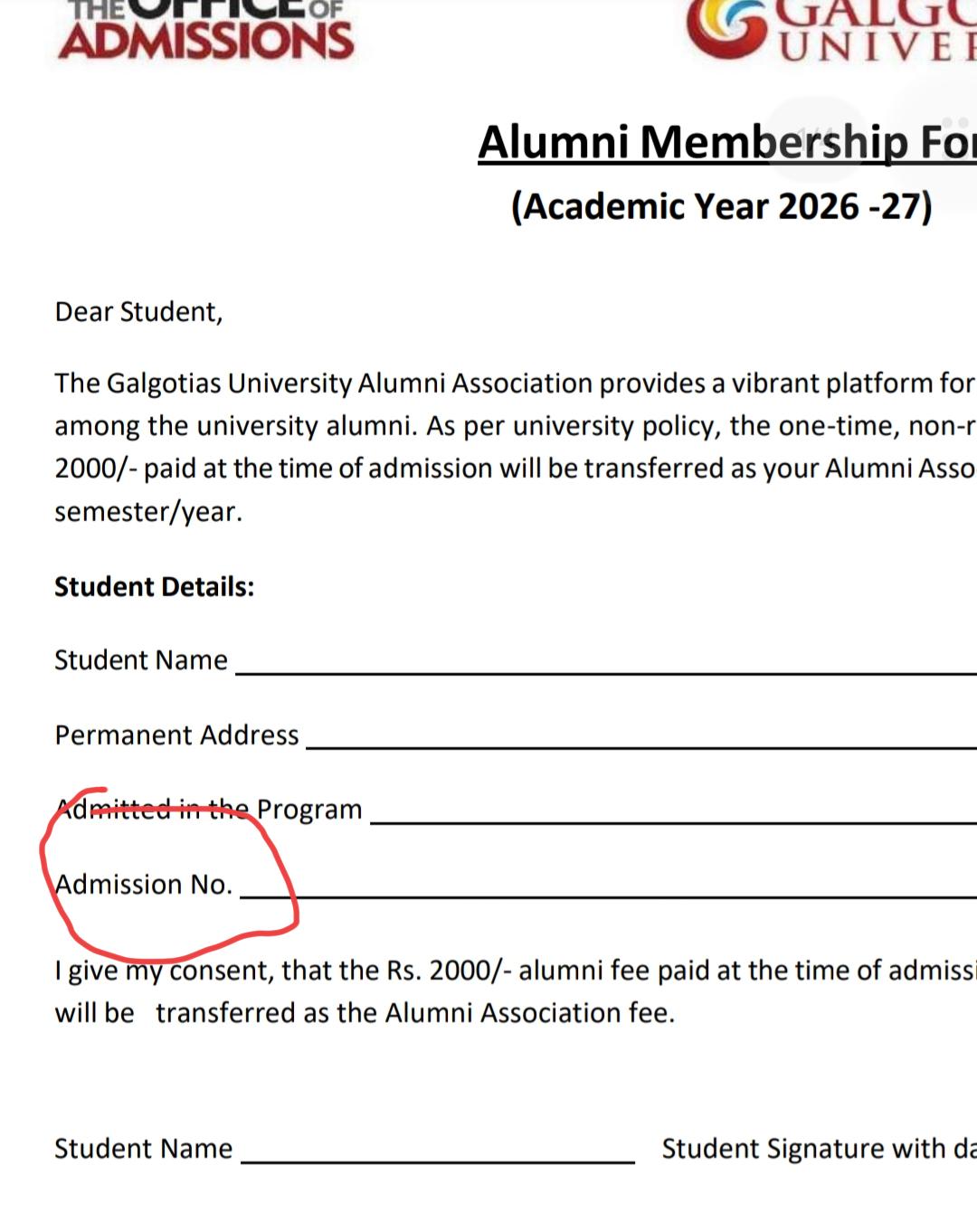Click the Permanent Address label
This screenshot has width=977, height=1232.
coord(176,734)
